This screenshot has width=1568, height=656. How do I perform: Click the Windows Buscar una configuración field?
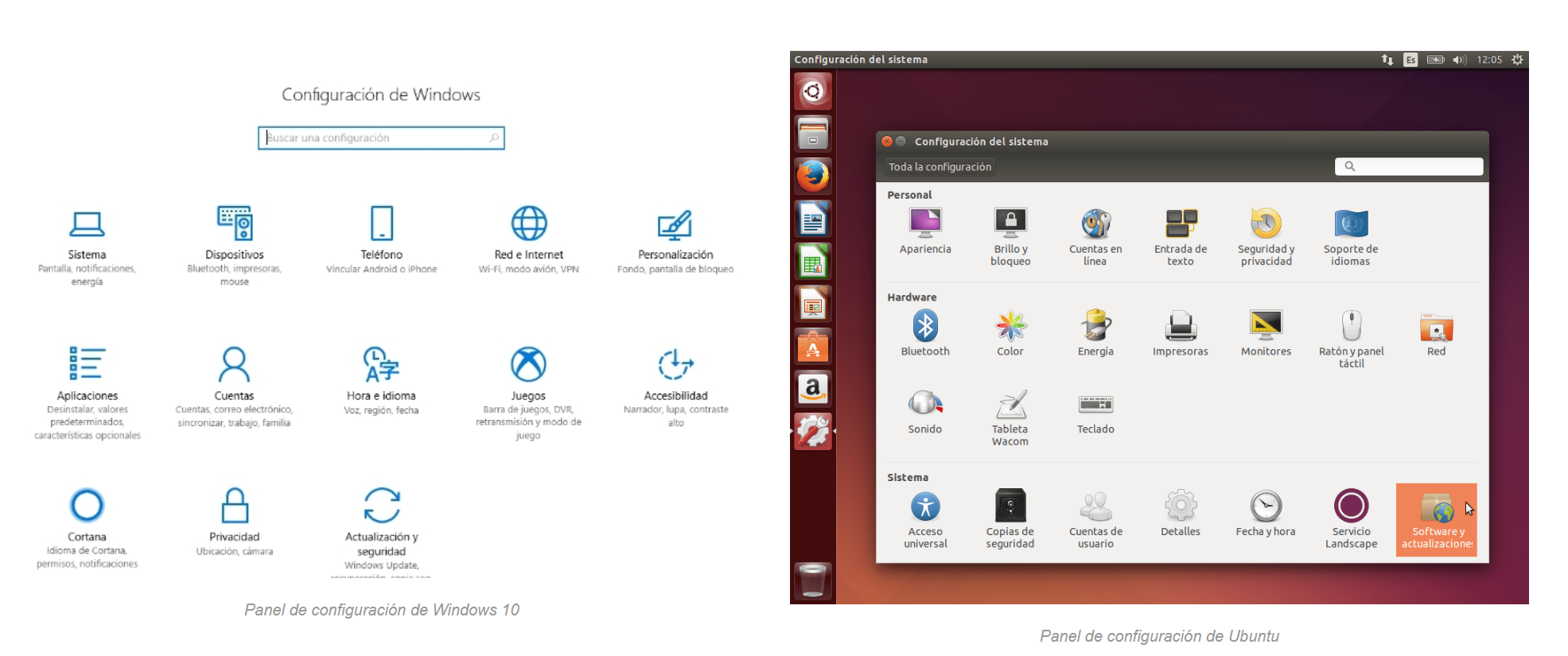(x=380, y=138)
